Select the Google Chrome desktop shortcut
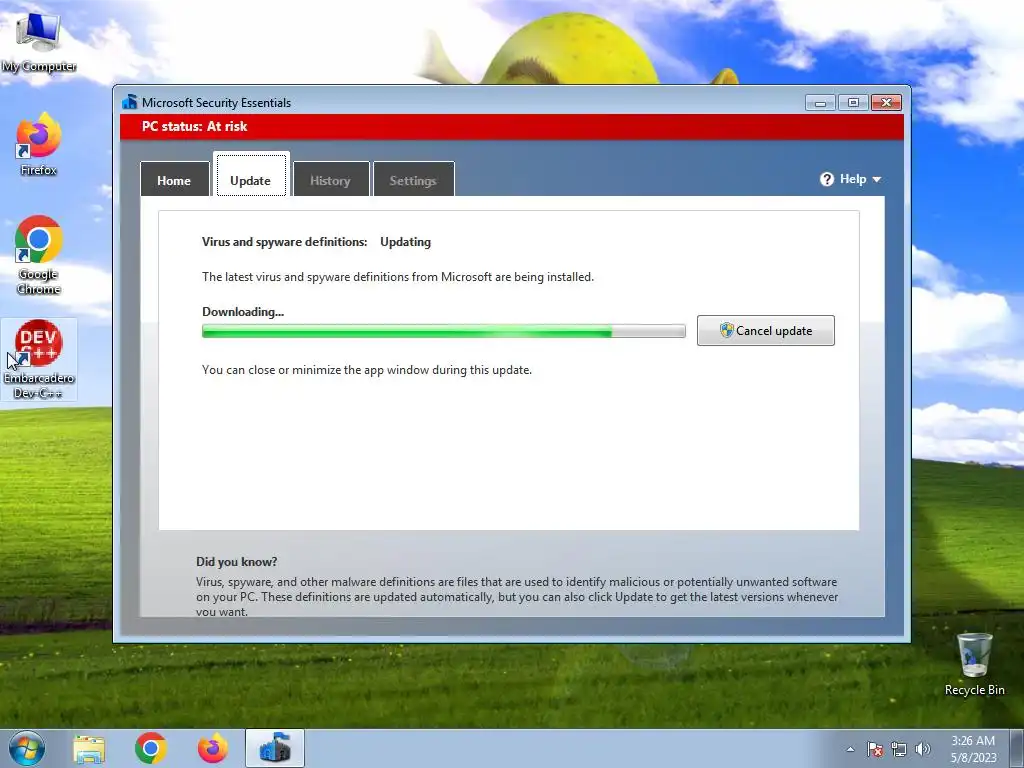This screenshot has width=1024, height=768. point(38,255)
